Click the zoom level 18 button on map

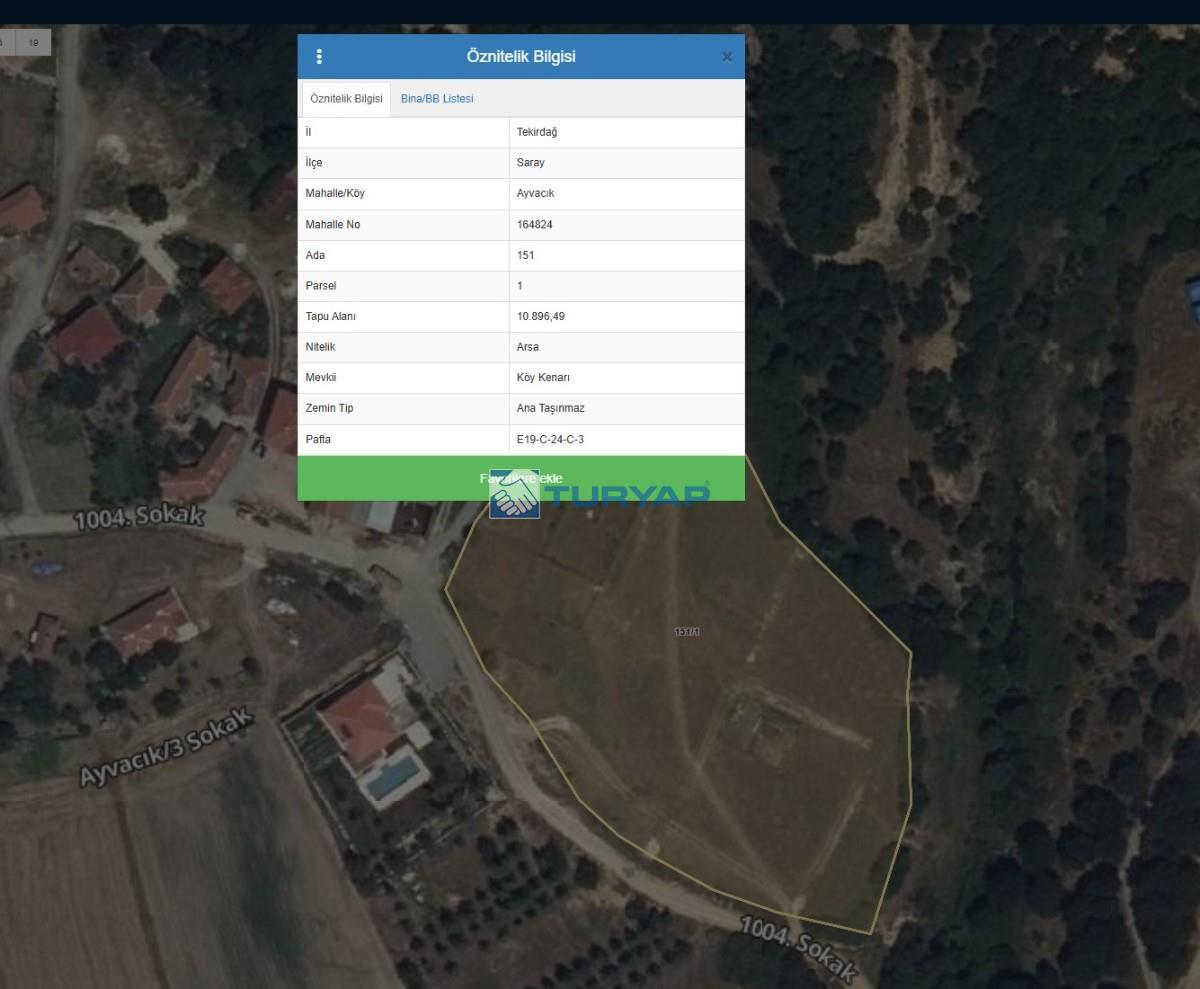[x=34, y=43]
